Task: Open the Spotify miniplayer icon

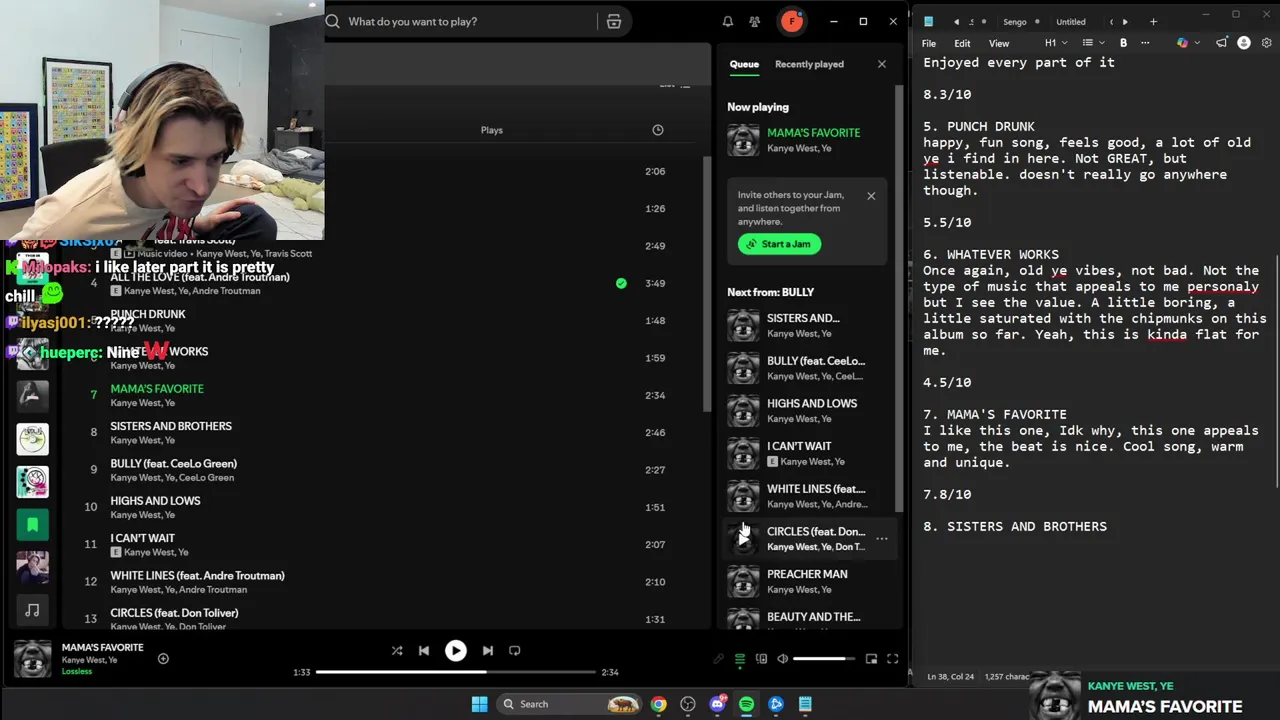Action: pos(871,658)
